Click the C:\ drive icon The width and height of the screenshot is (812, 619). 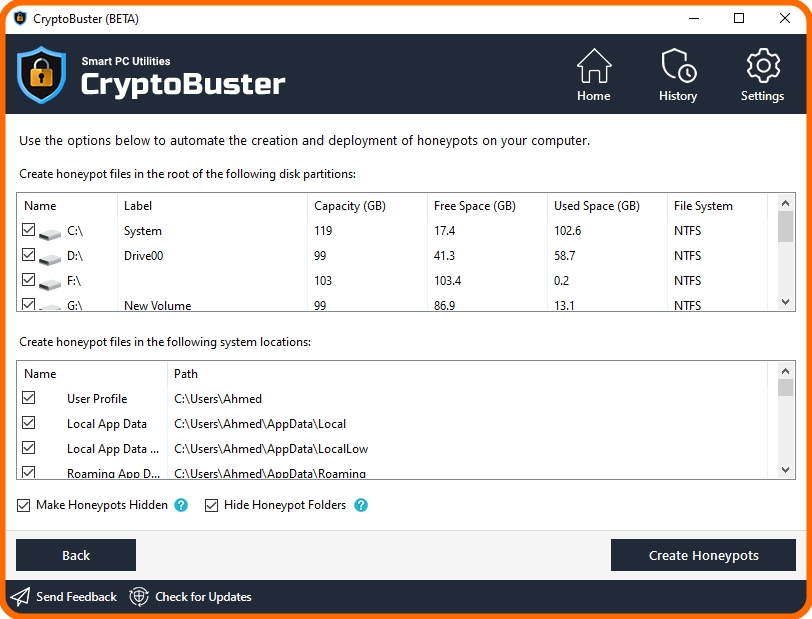coord(50,234)
